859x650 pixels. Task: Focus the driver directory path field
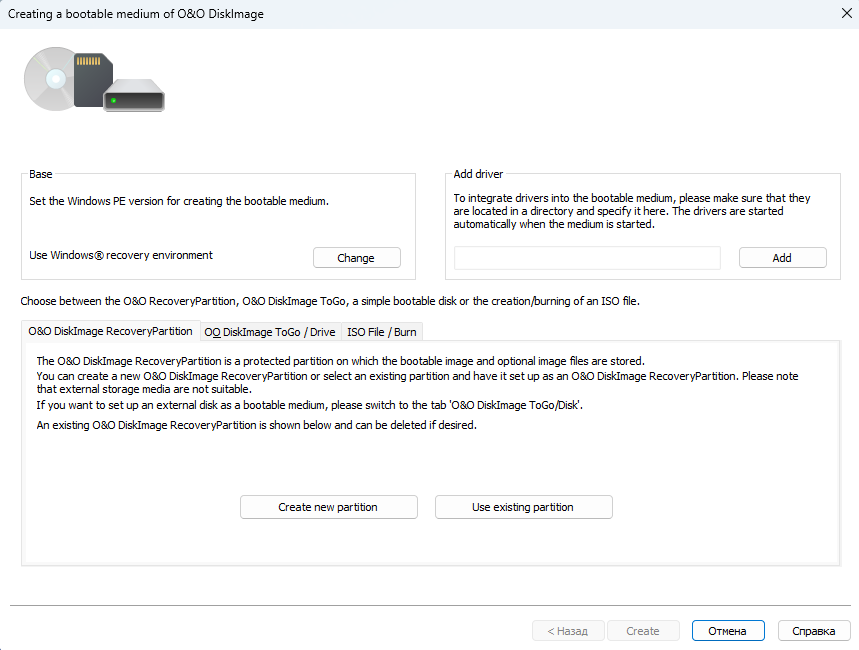(x=587, y=258)
